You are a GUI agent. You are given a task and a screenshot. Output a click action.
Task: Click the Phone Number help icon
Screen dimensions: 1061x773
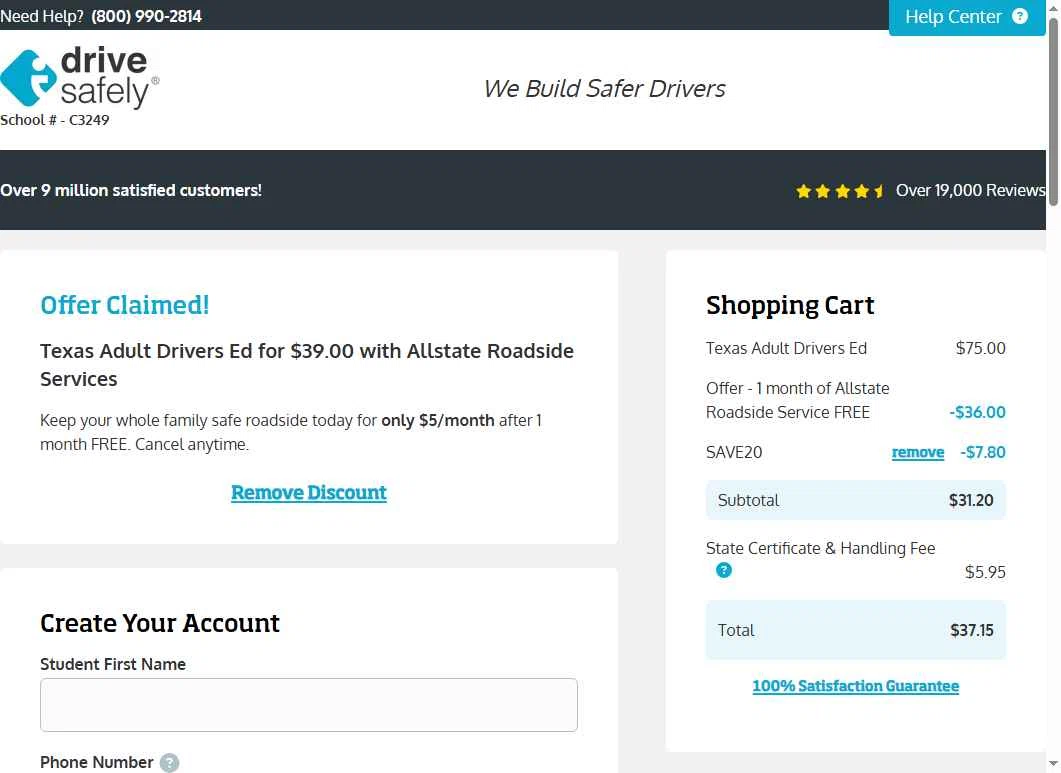click(x=169, y=763)
